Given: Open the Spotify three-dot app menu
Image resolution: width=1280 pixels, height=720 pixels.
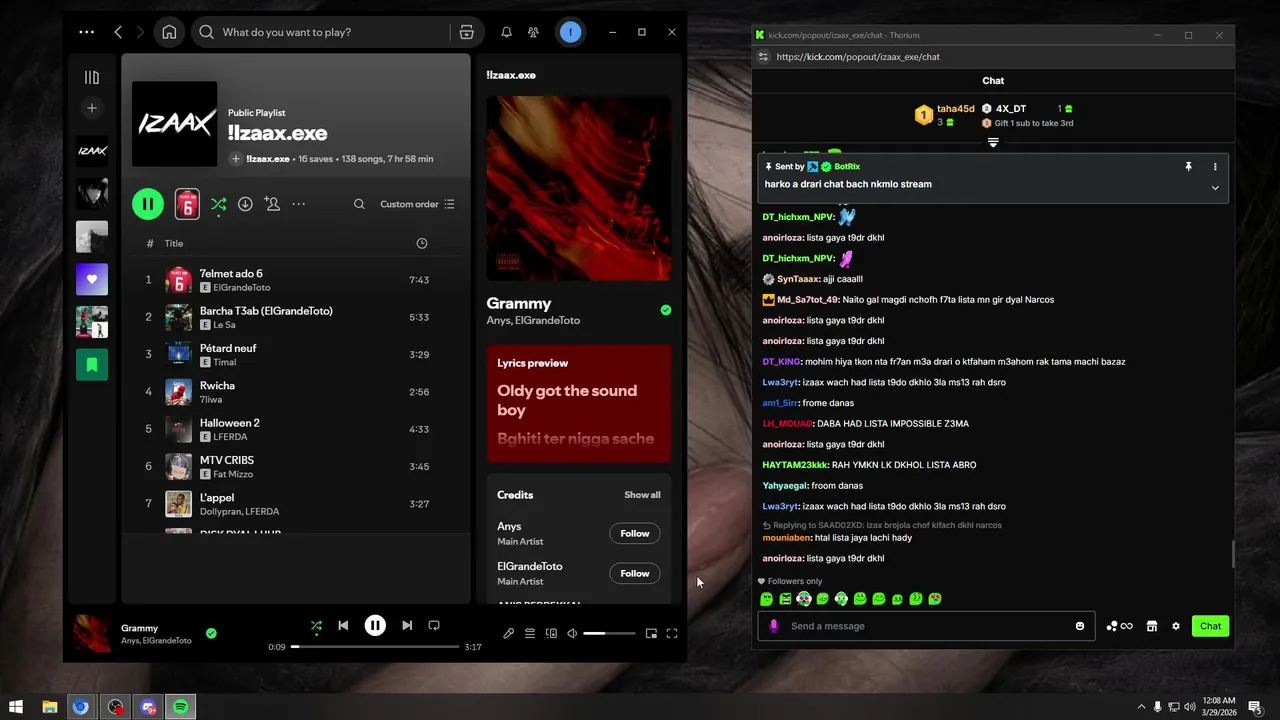Looking at the screenshot, I should (87, 32).
